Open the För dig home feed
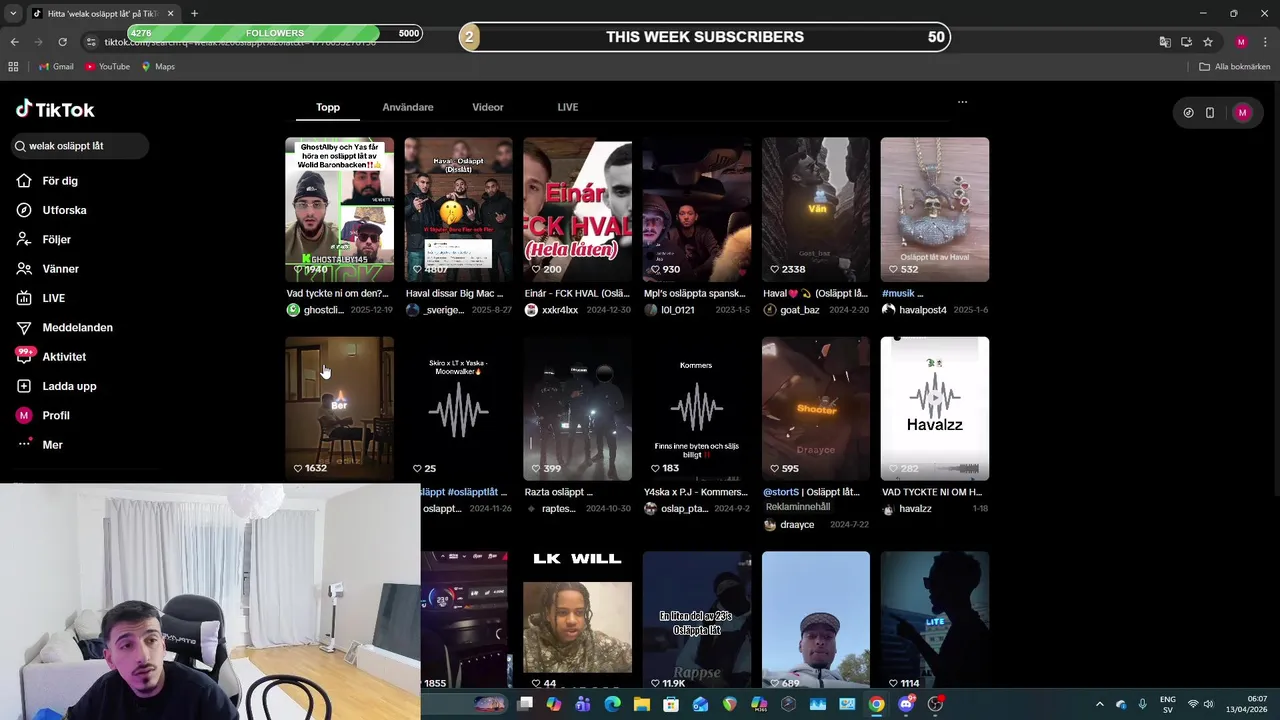Image resolution: width=1280 pixels, height=720 pixels. click(47, 181)
